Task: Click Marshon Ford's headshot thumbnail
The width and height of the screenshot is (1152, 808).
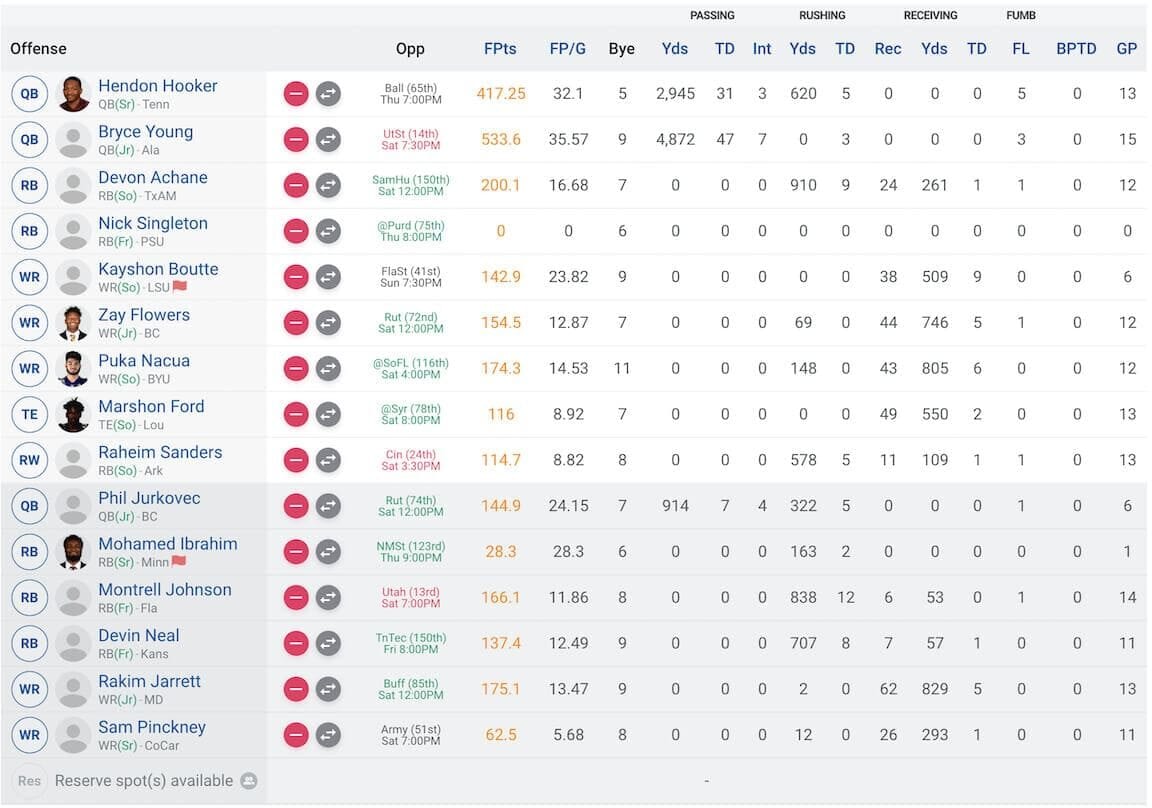Action: pos(73,414)
